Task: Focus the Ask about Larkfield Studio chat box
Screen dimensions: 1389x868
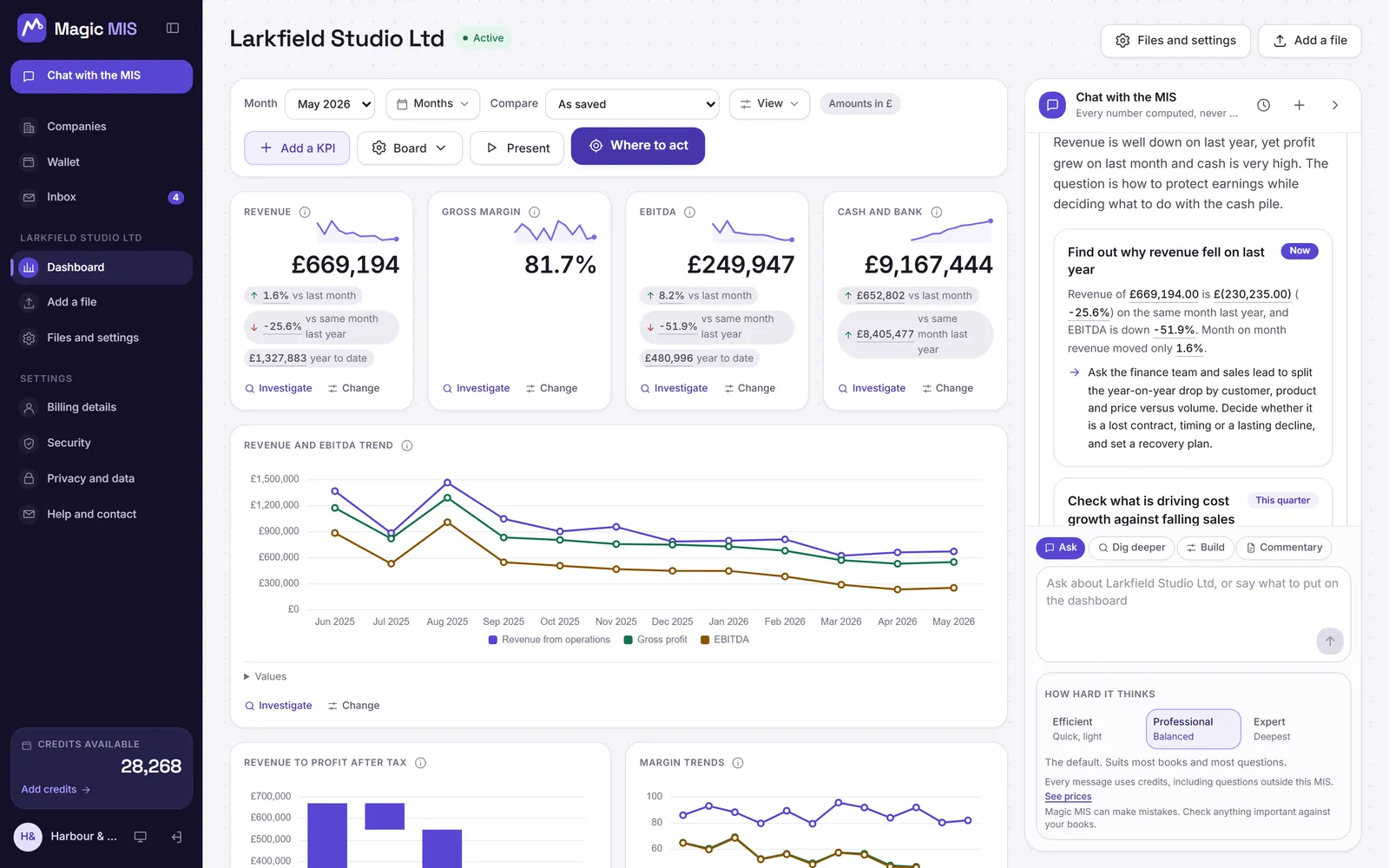Action: (1194, 615)
